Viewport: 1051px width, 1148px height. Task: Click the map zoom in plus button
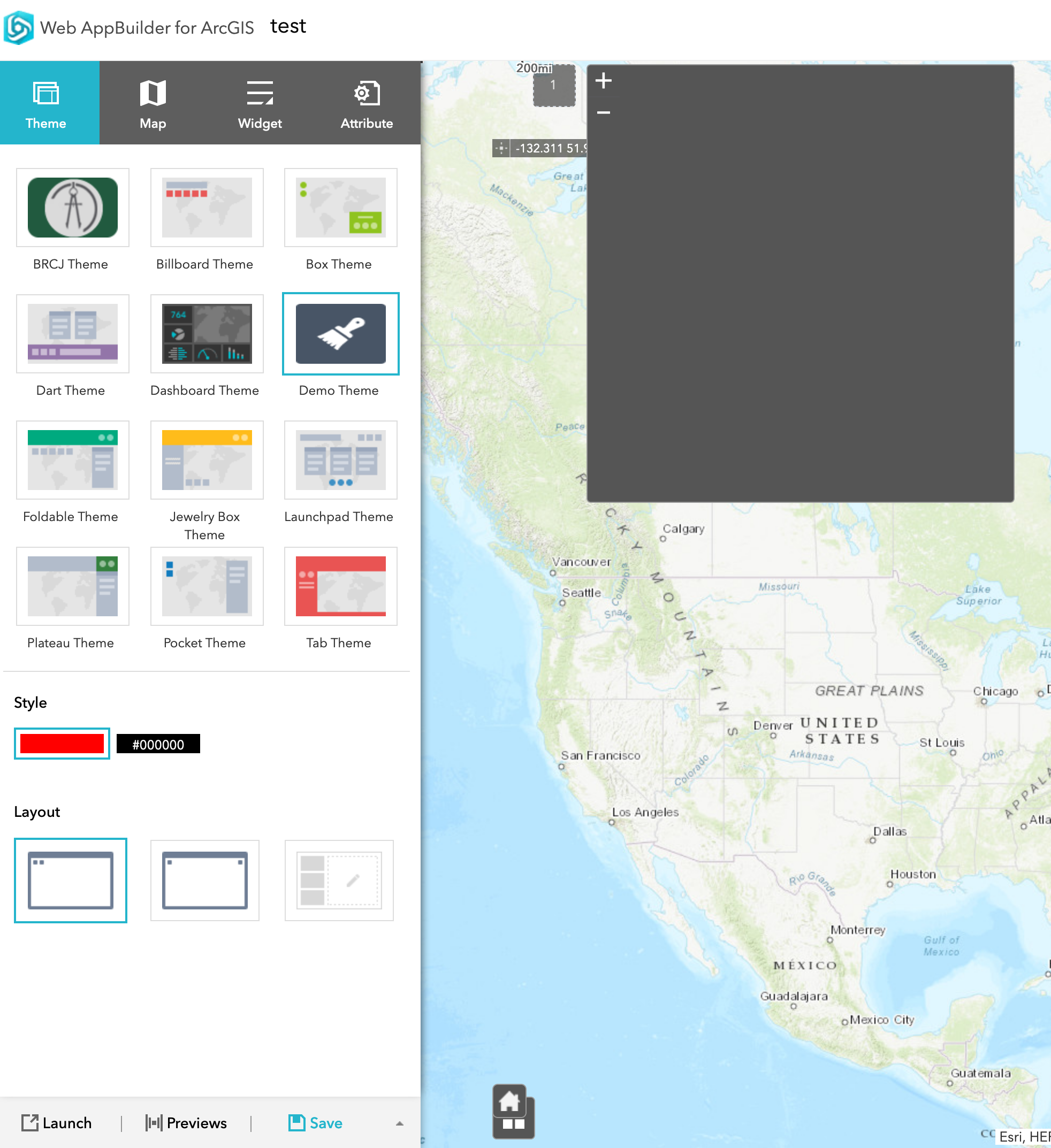click(x=603, y=81)
